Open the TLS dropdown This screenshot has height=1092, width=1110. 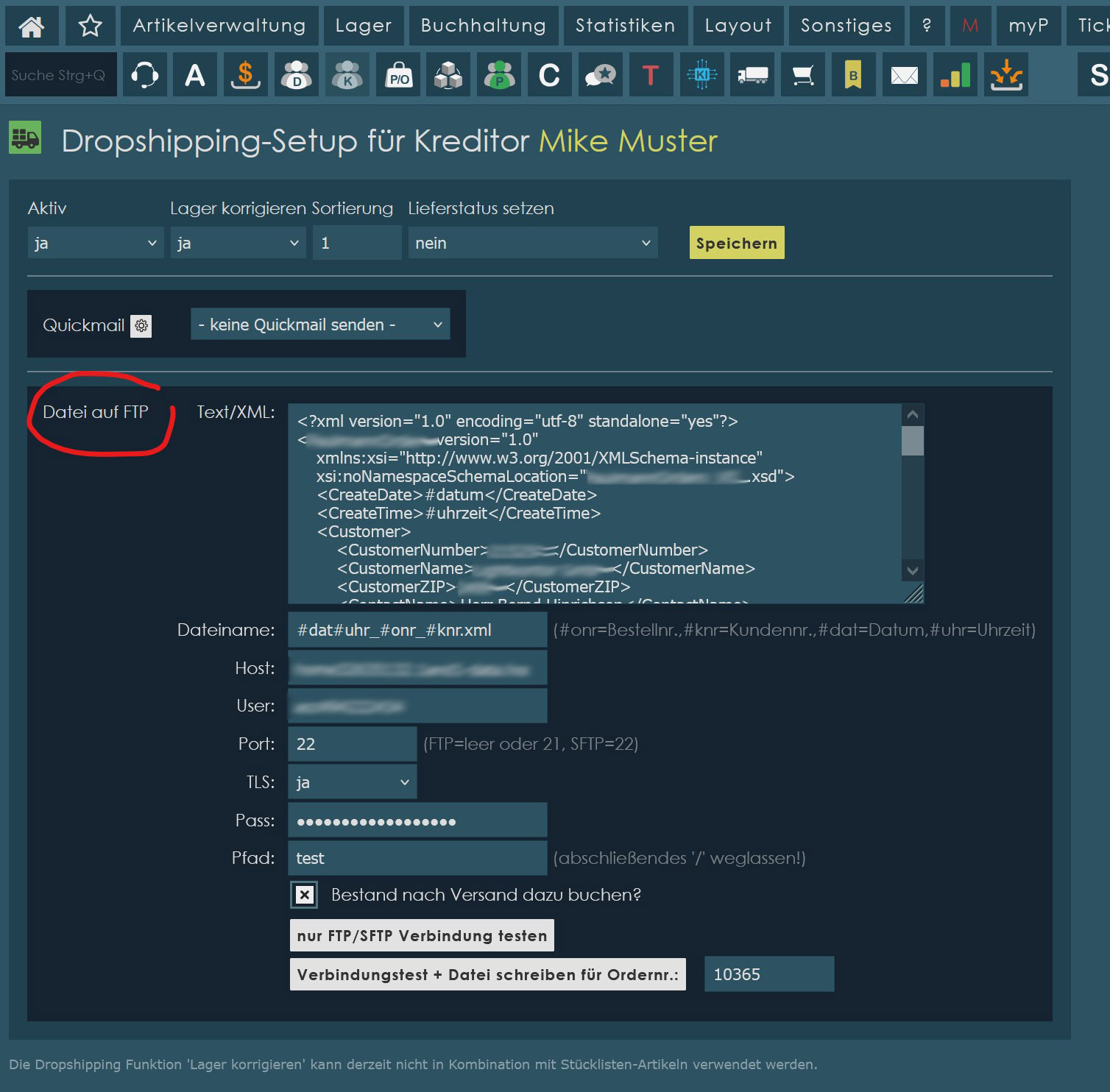tap(352, 782)
